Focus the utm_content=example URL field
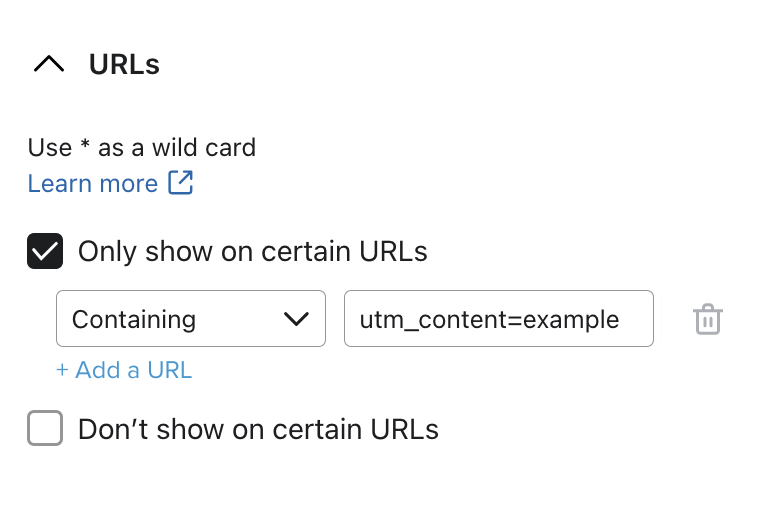Screen dimensions: 778x532 click(498, 319)
